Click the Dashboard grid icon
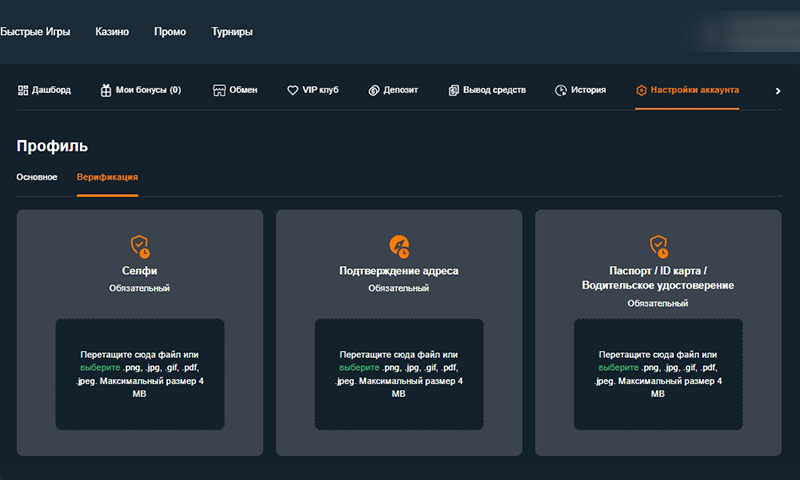800x480 pixels. (23, 90)
